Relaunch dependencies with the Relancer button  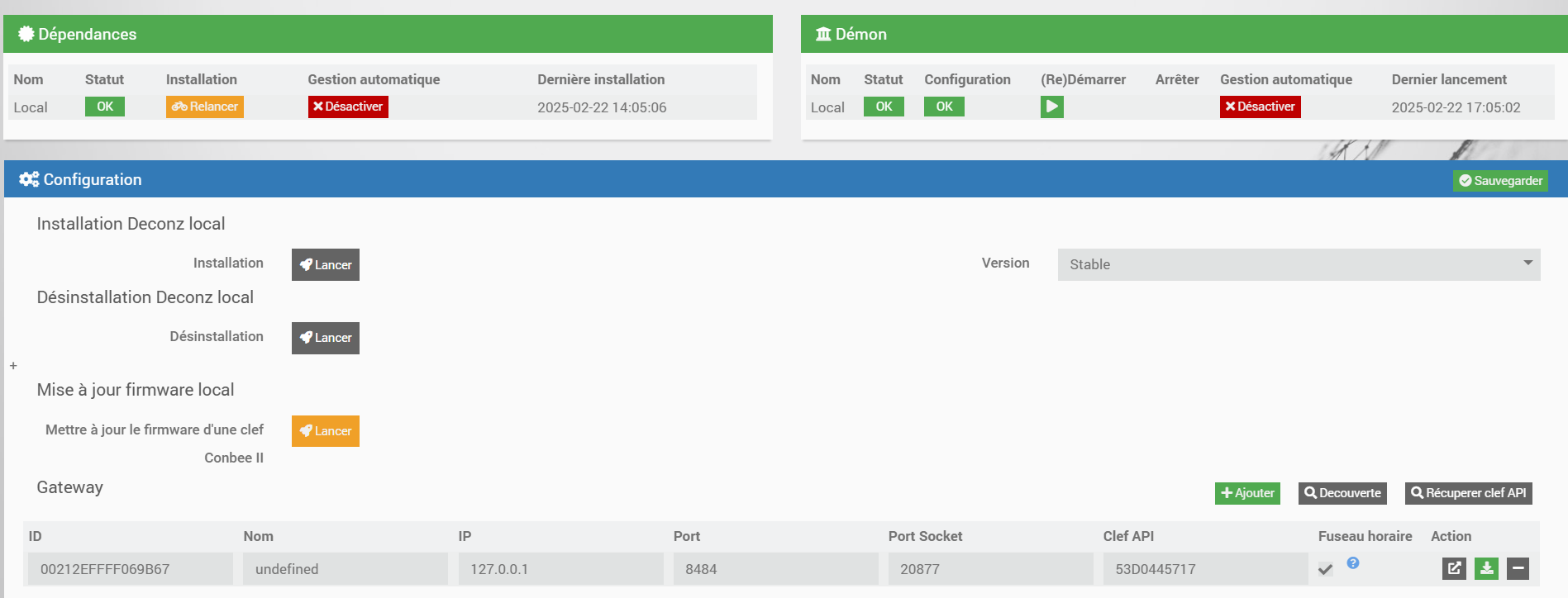click(205, 107)
